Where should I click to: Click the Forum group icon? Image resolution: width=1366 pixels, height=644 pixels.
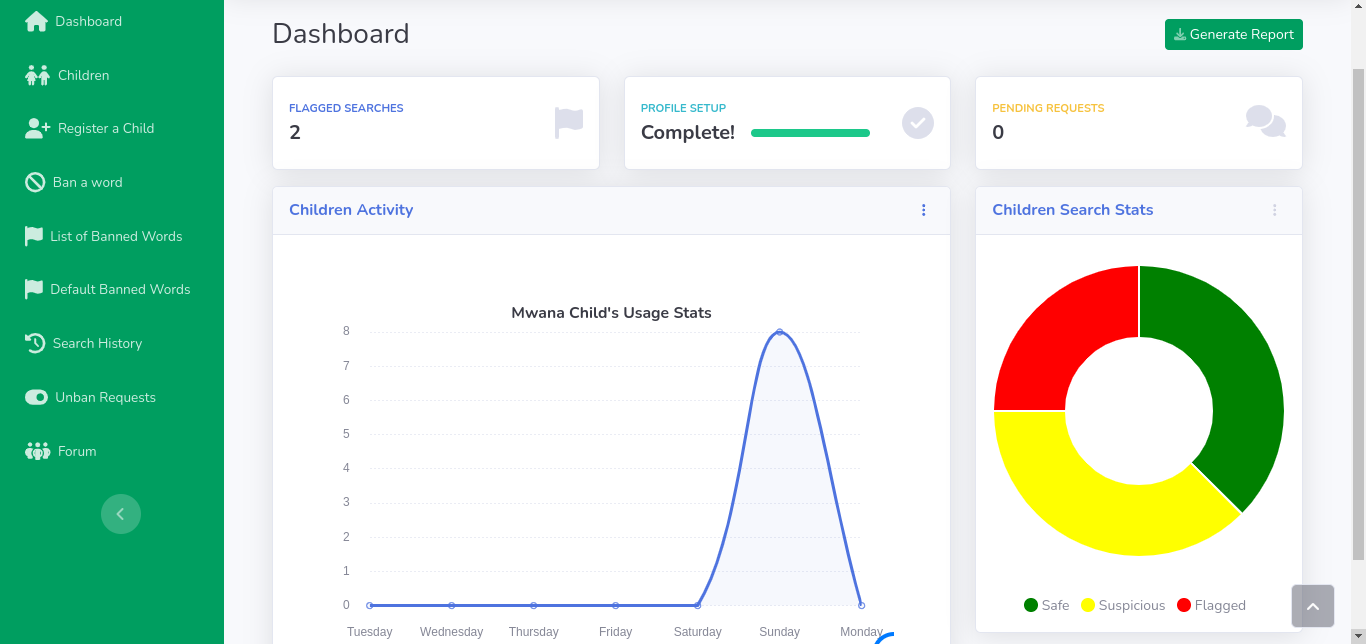37,451
